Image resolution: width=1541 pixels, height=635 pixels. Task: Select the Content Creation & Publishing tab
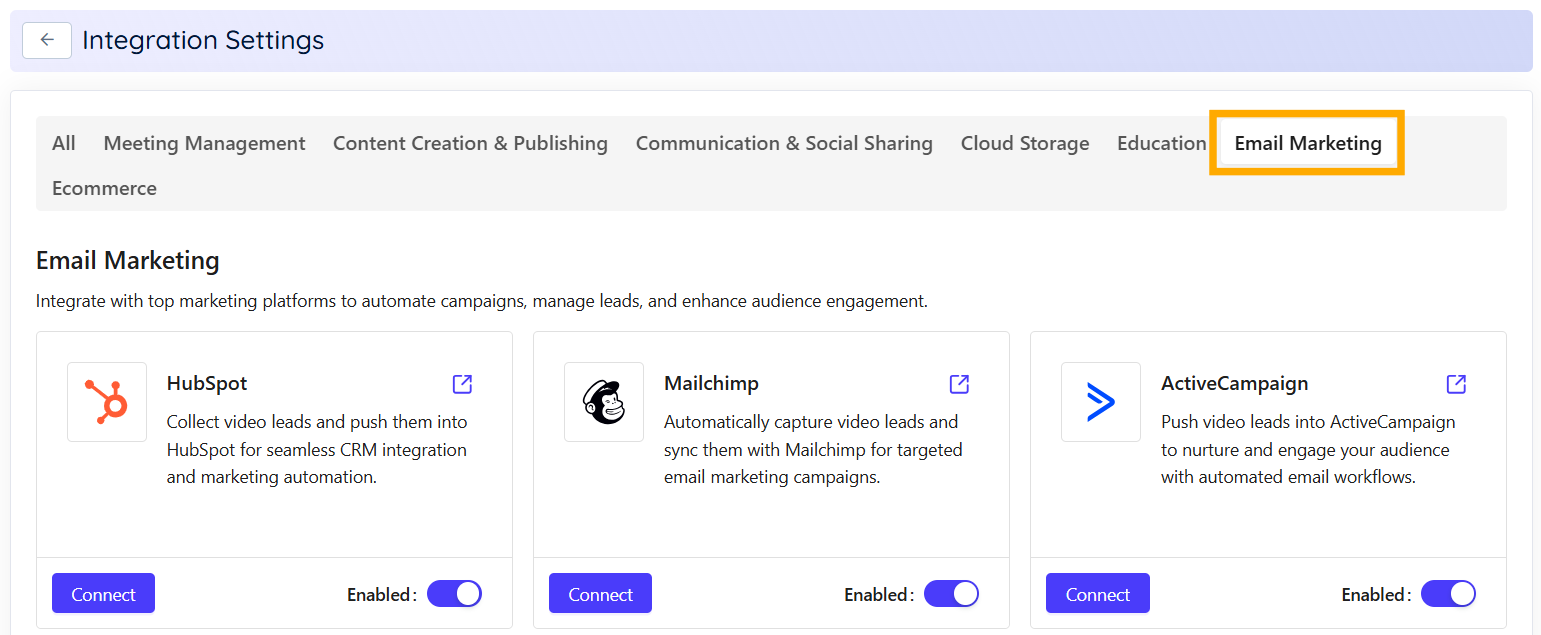point(470,143)
